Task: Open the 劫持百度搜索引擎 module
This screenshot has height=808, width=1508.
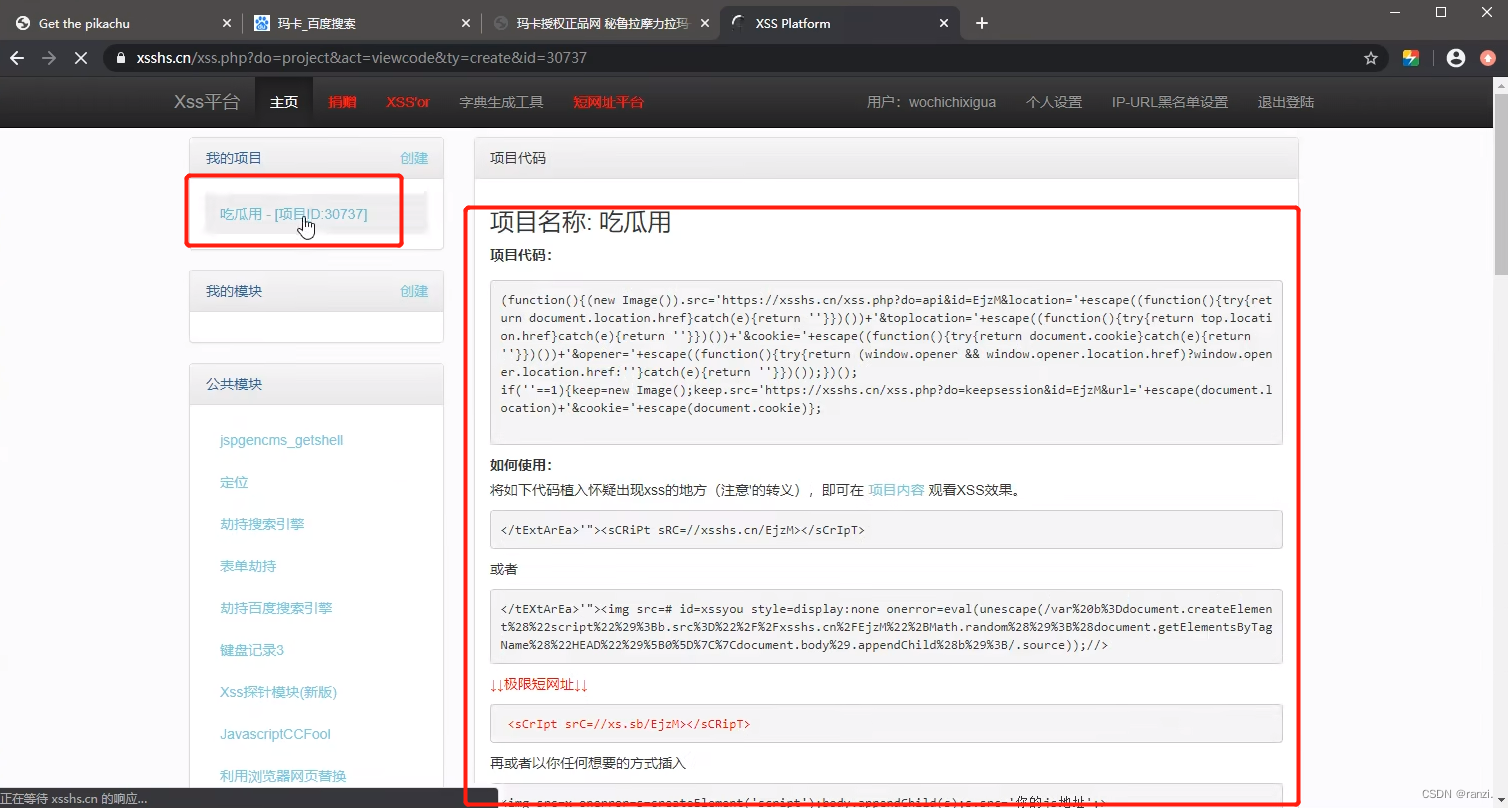Action: [x=276, y=608]
